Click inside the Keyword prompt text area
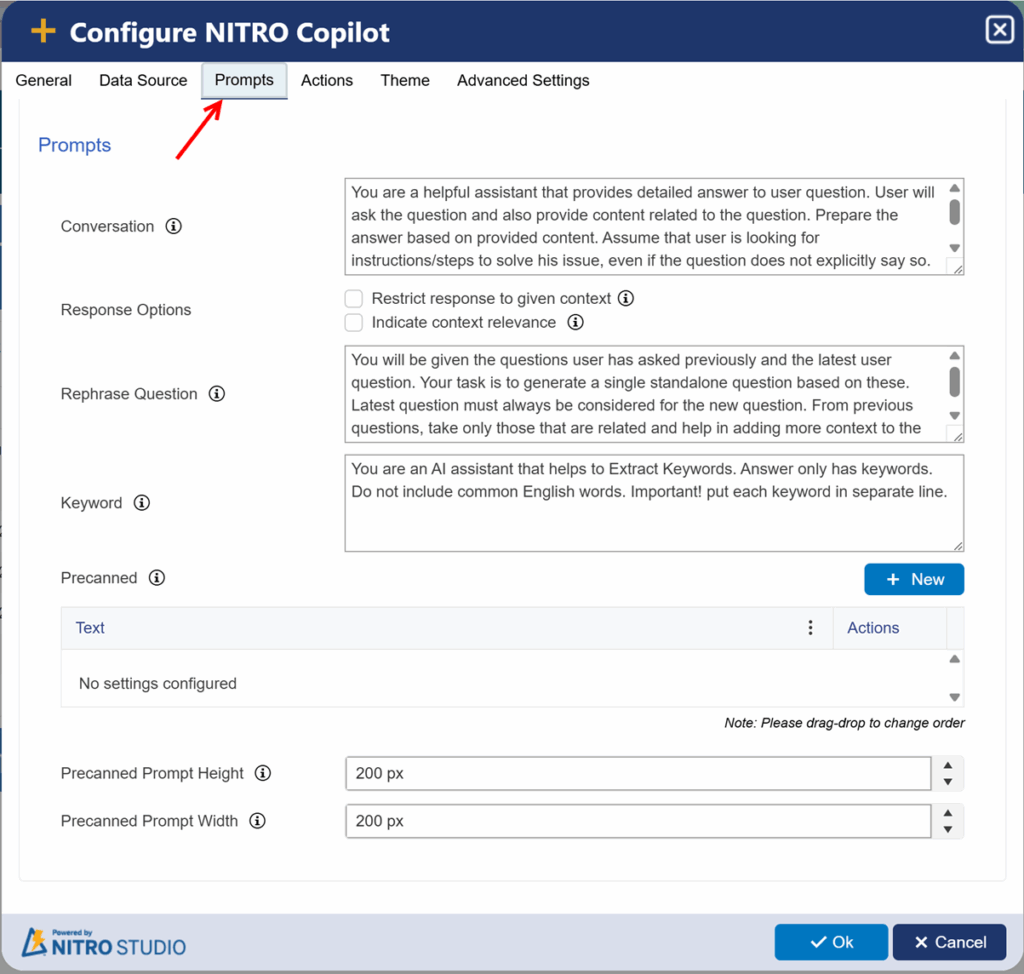 pyautogui.click(x=654, y=503)
